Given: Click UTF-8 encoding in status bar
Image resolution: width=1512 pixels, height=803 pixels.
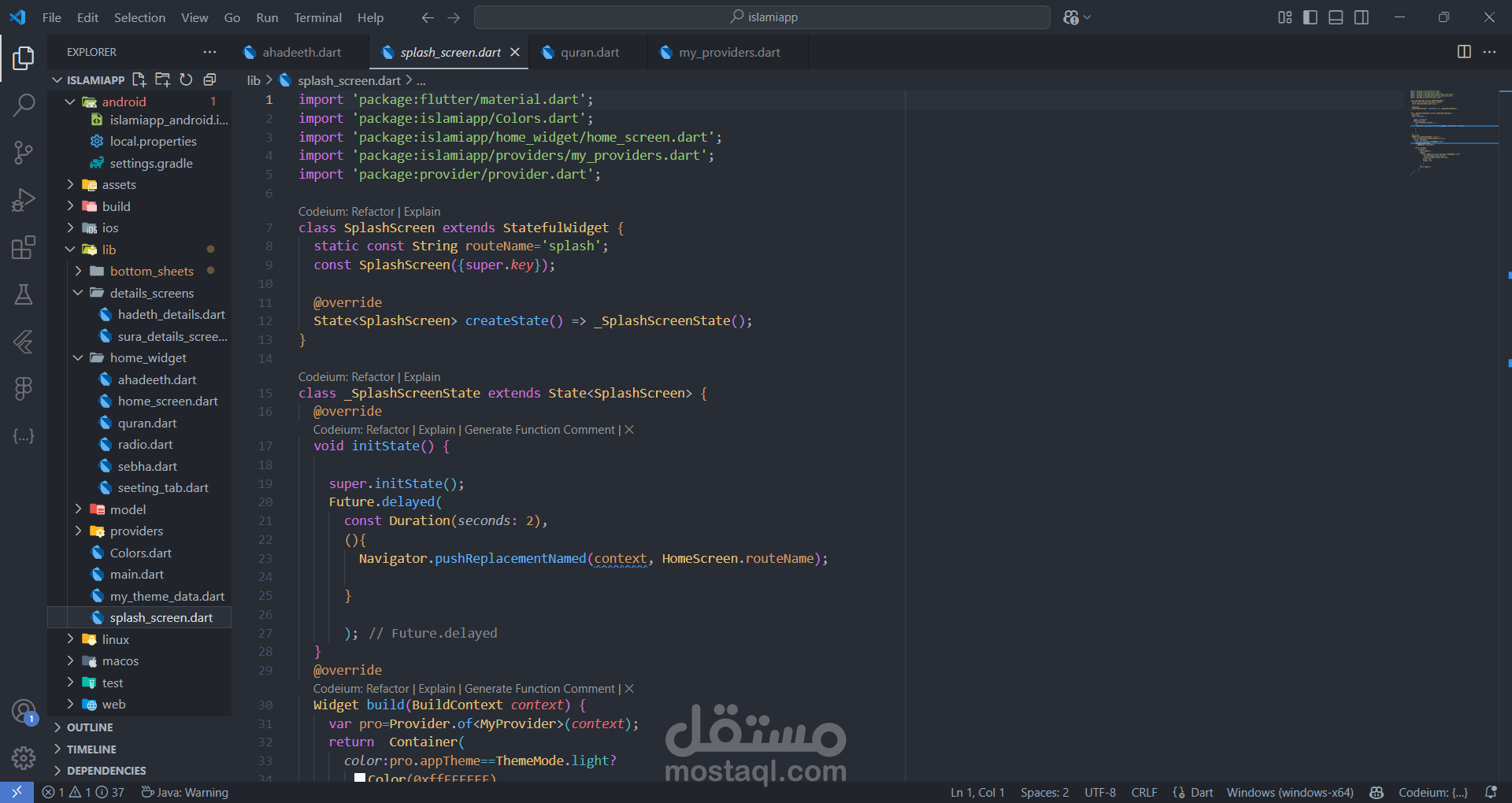Looking at the screenshot, I should point(1100,792).
